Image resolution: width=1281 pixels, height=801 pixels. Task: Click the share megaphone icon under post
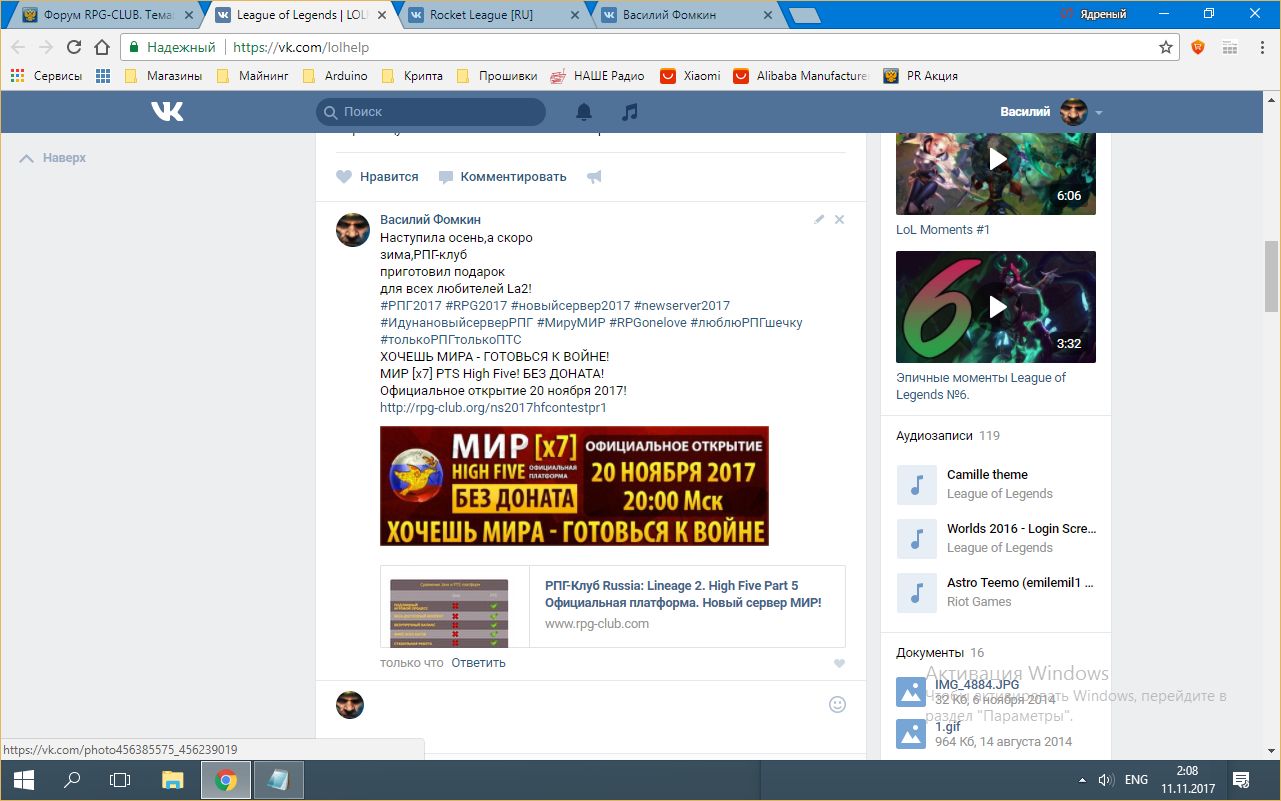(594, 177)
